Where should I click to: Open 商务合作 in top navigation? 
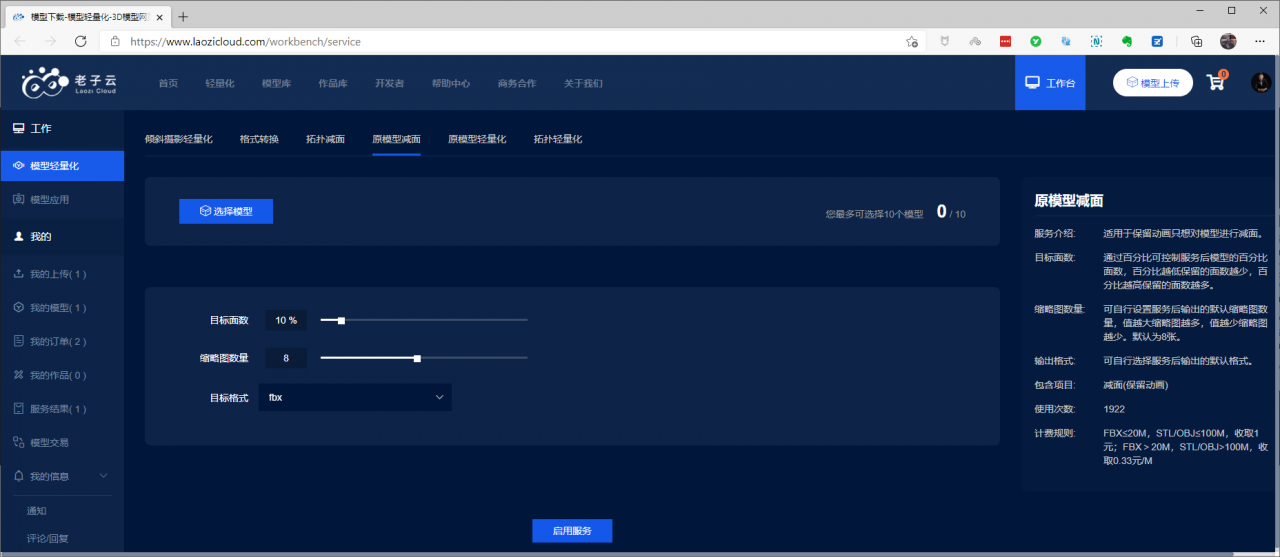[x=517, y=83]
